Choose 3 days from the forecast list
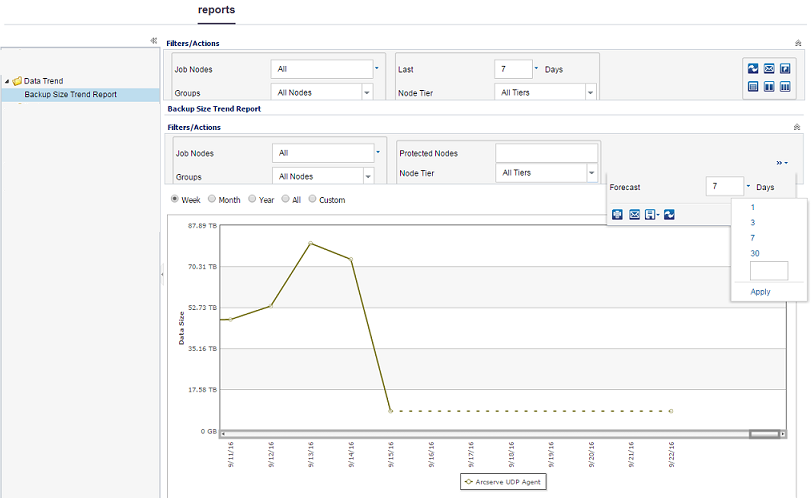 coord(752,223)
